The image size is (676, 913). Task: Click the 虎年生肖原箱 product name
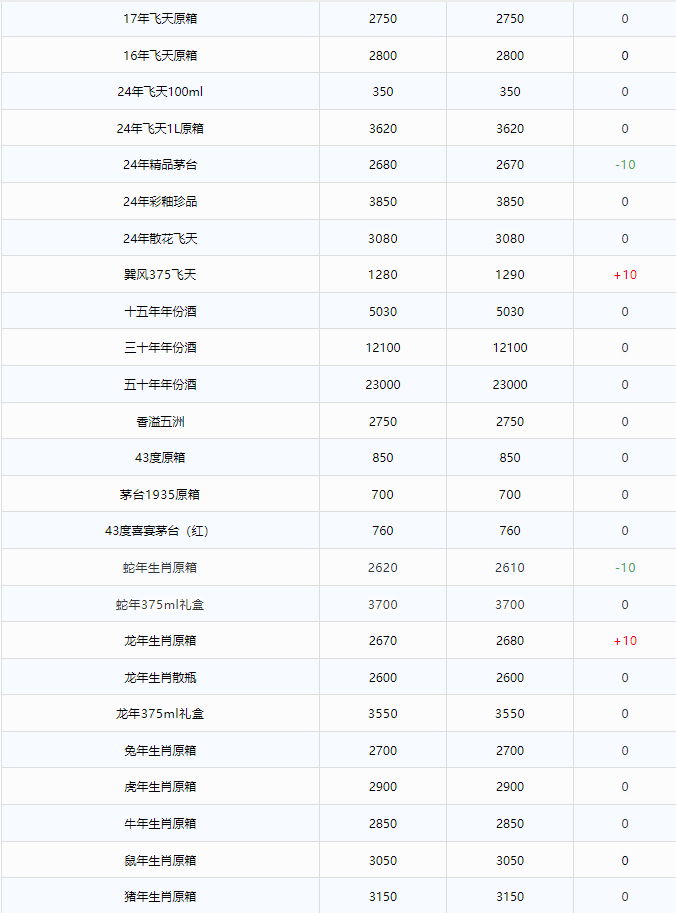[x=160, y=787]
